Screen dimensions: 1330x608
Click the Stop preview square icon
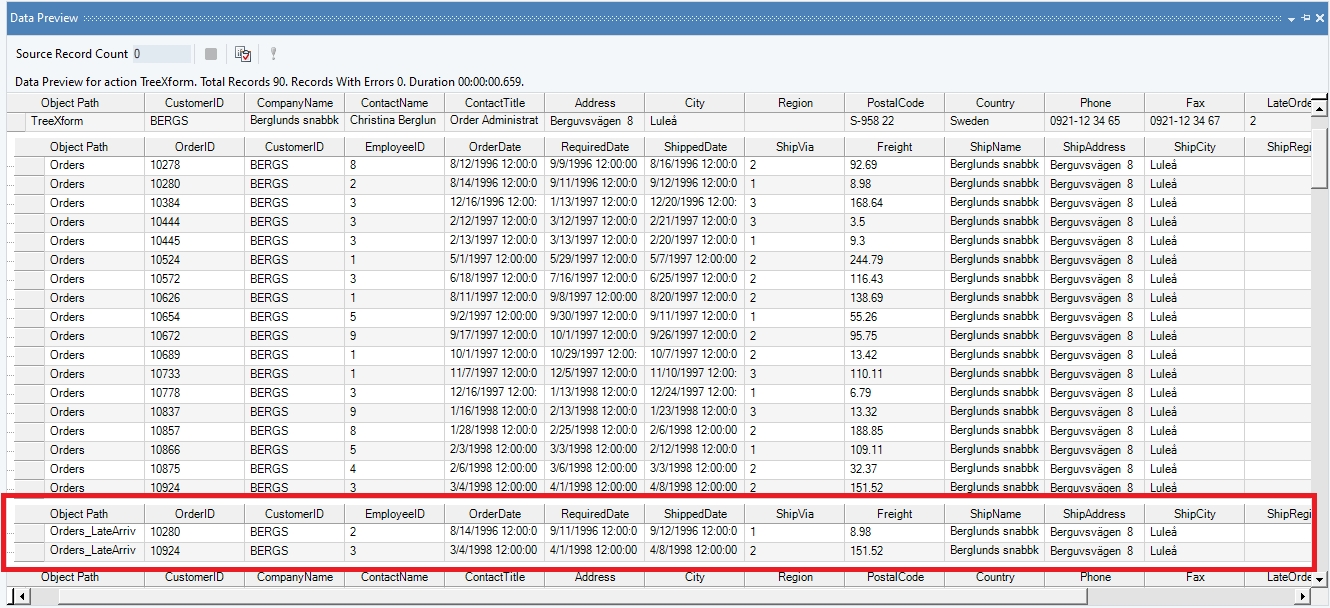click(211, 54)
